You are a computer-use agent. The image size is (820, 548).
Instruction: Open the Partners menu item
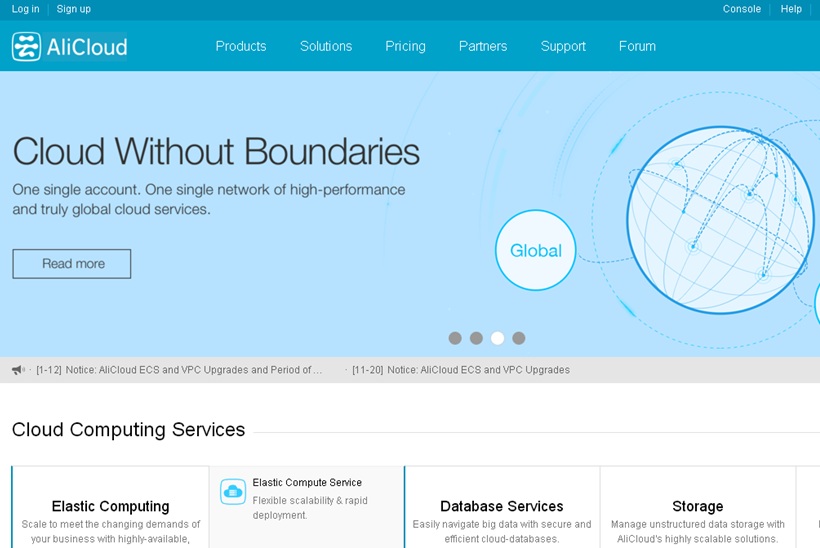click(x=483, y=47)
